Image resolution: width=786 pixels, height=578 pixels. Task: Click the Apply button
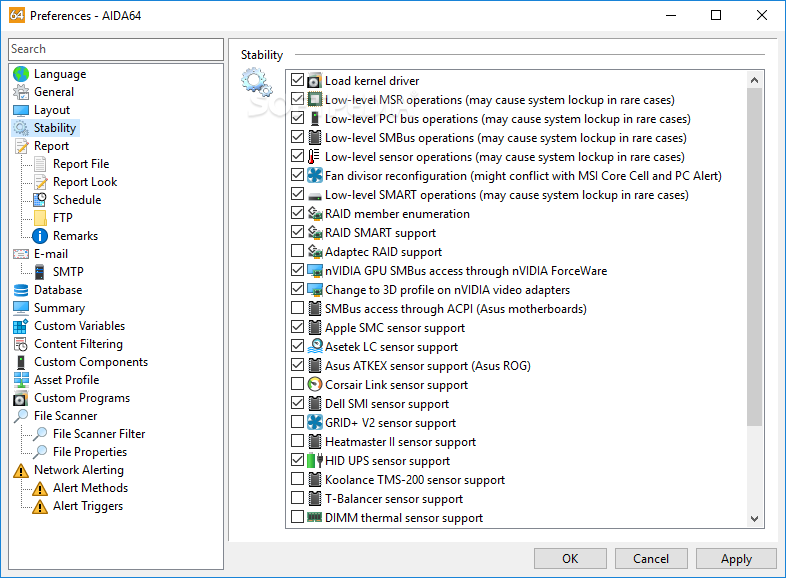click(736, 558)
